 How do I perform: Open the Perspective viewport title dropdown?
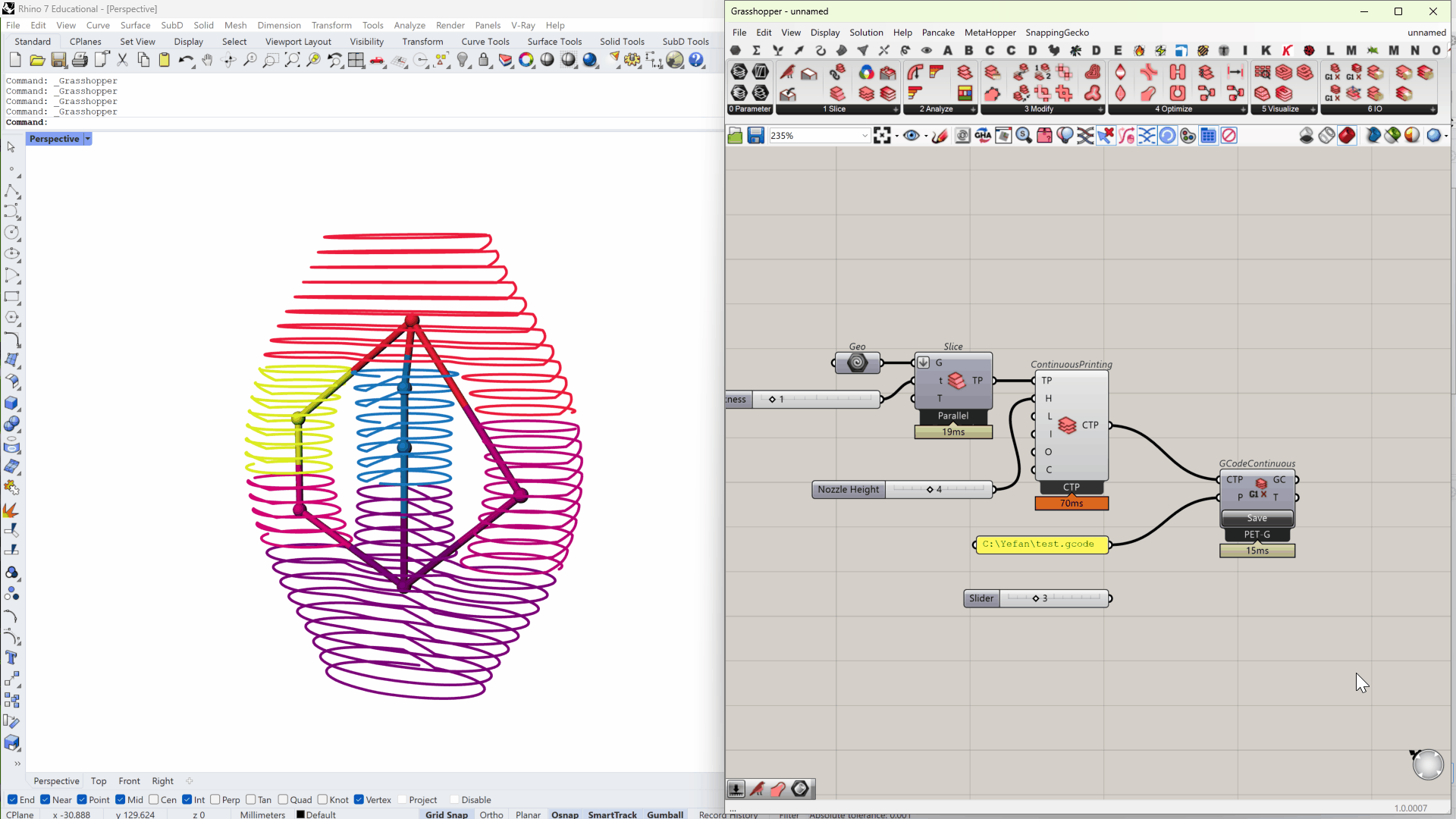coord(88,139)
